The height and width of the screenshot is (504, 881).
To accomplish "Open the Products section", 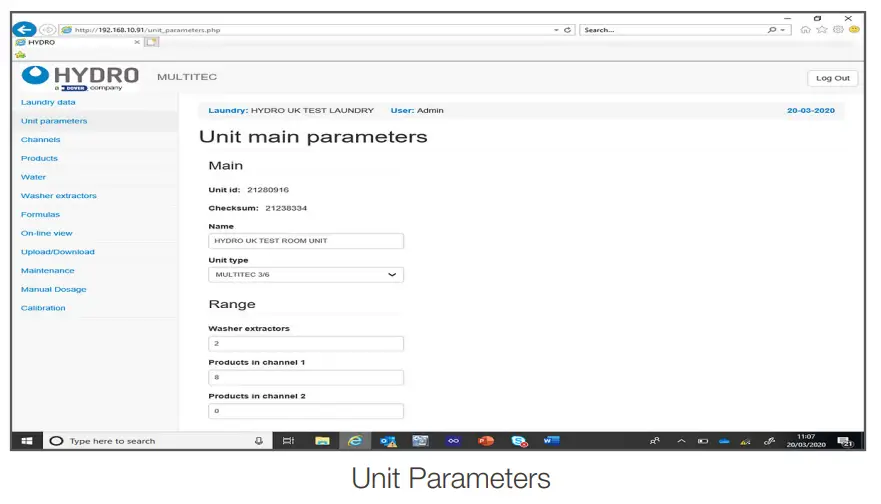I will pyautogui.click(x=39, y=158).
